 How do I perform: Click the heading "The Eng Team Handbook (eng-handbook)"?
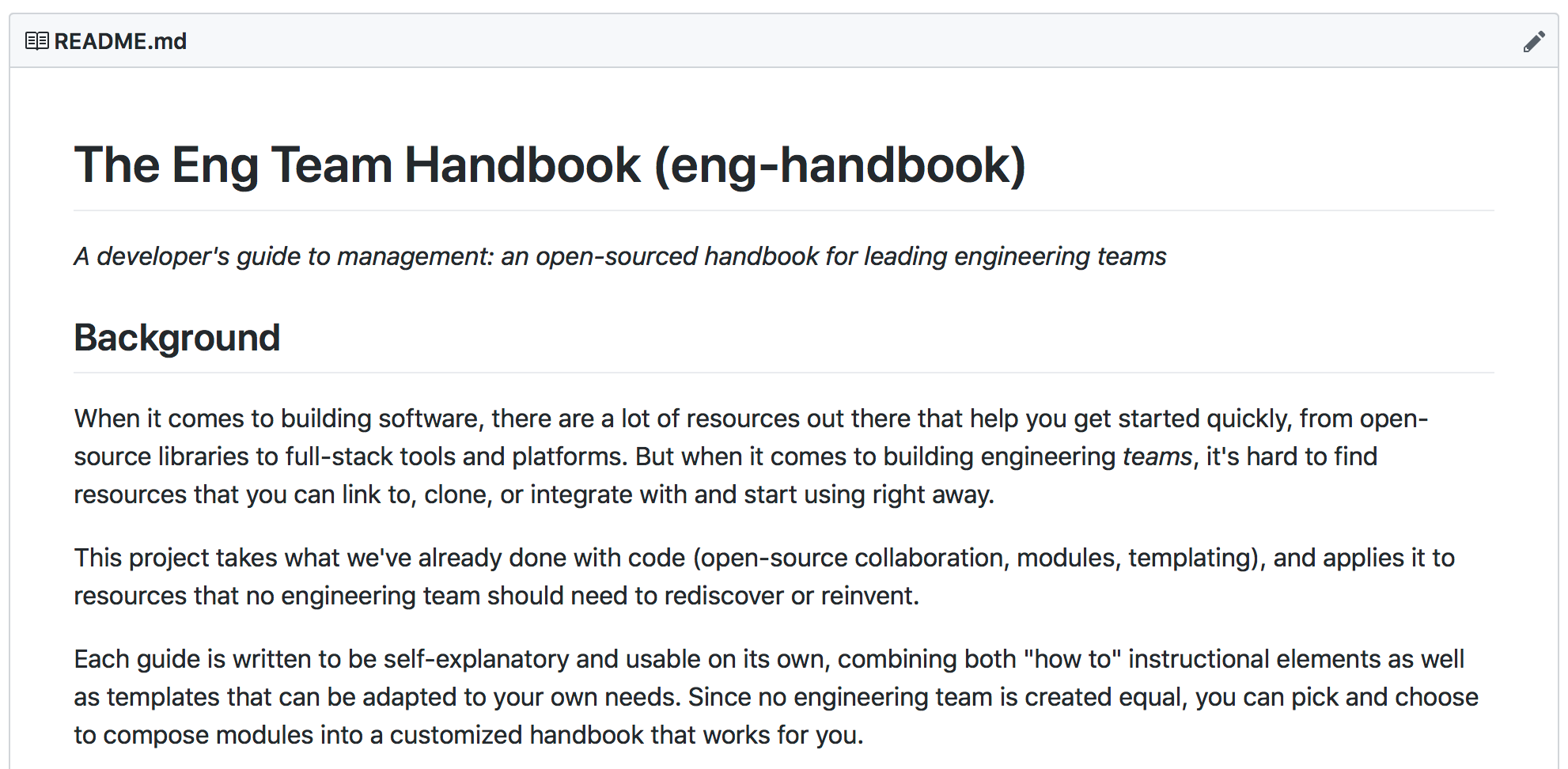click(x=550, y=165)
